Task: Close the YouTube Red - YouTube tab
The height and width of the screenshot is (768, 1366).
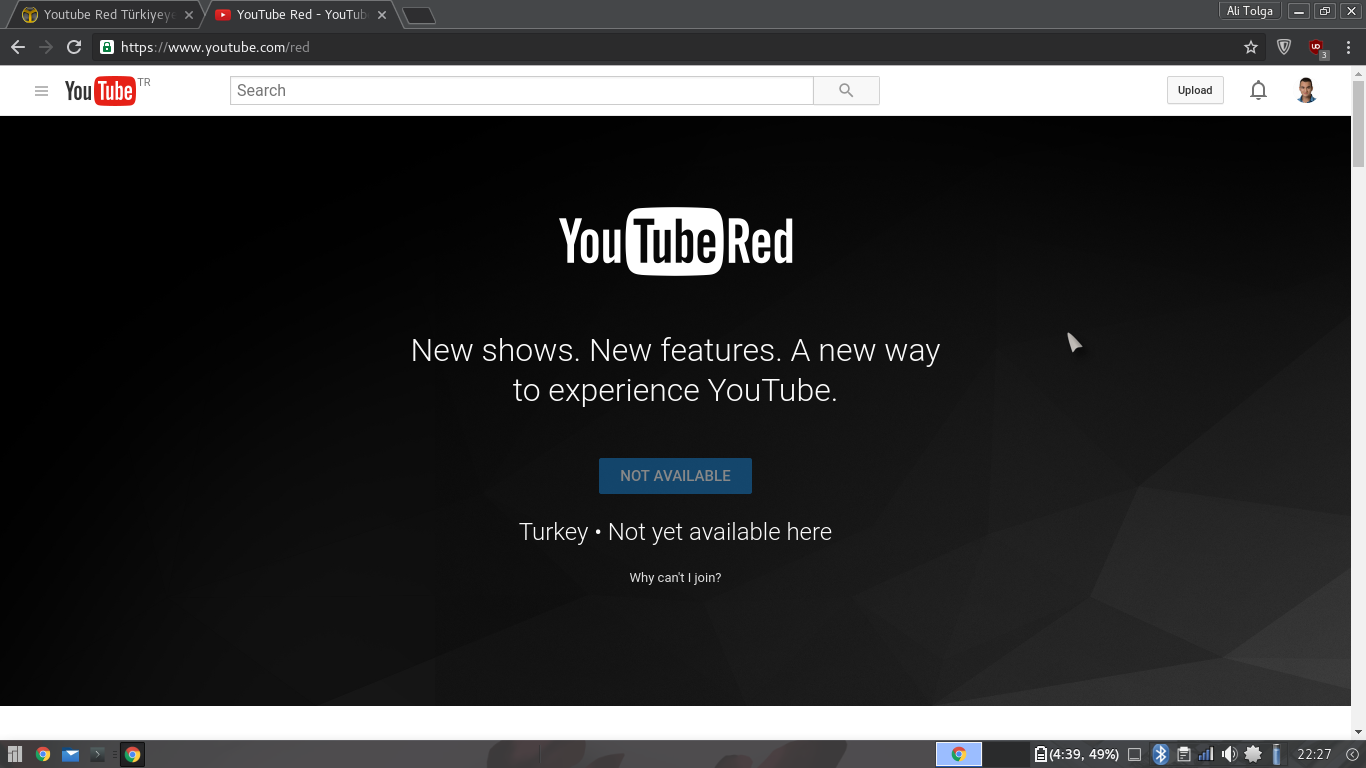Action: point(381,15)
